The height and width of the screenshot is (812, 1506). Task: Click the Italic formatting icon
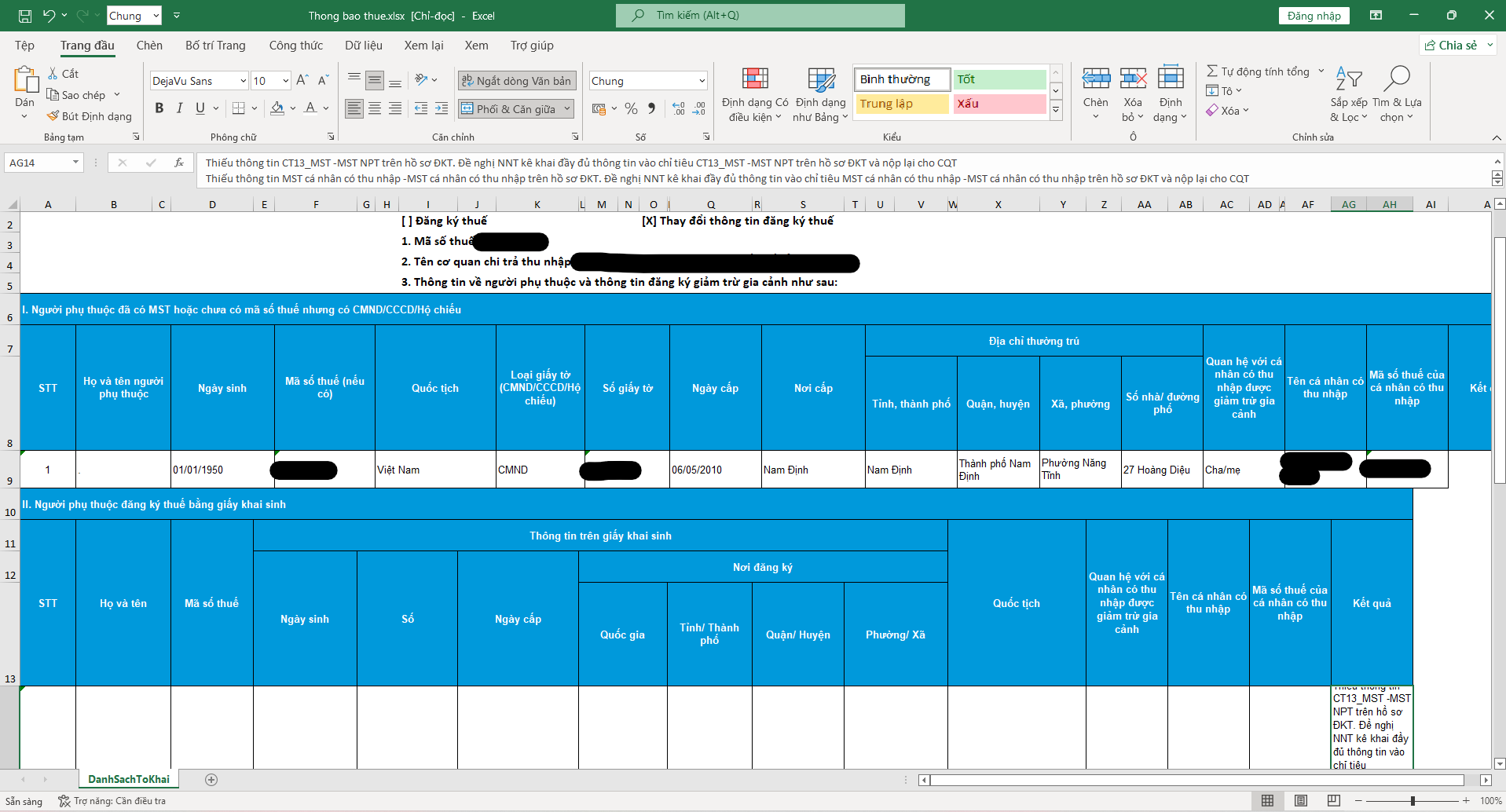[180, 108]
